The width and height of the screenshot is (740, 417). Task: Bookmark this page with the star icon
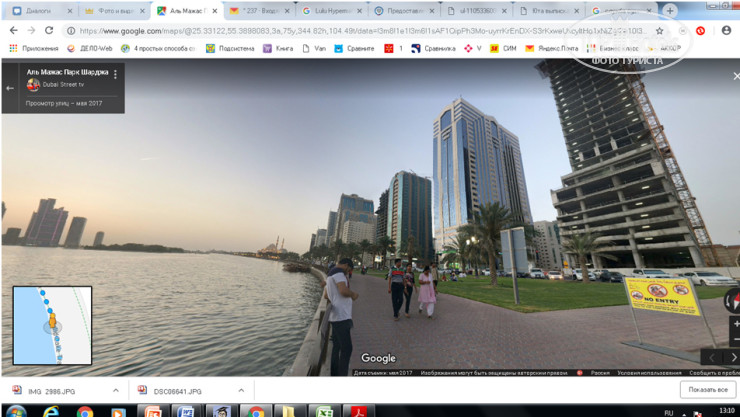tap(659, 31)
